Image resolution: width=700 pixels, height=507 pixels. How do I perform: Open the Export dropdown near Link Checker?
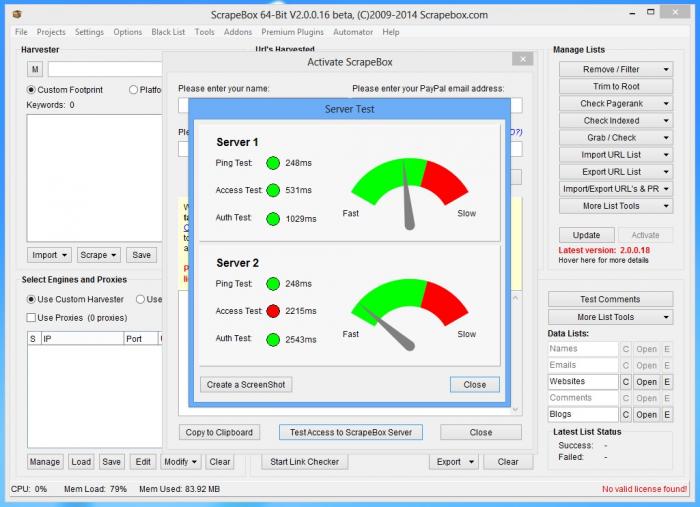point(454,462)
